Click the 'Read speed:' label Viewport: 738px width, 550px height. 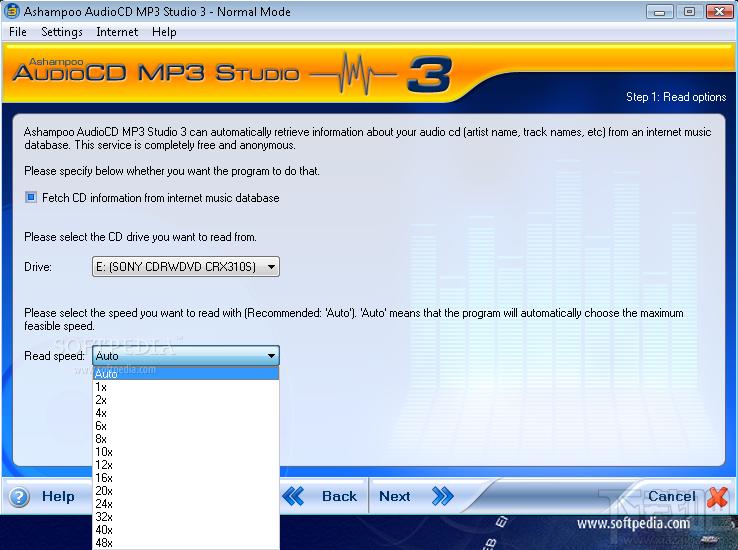coord(54,356)
